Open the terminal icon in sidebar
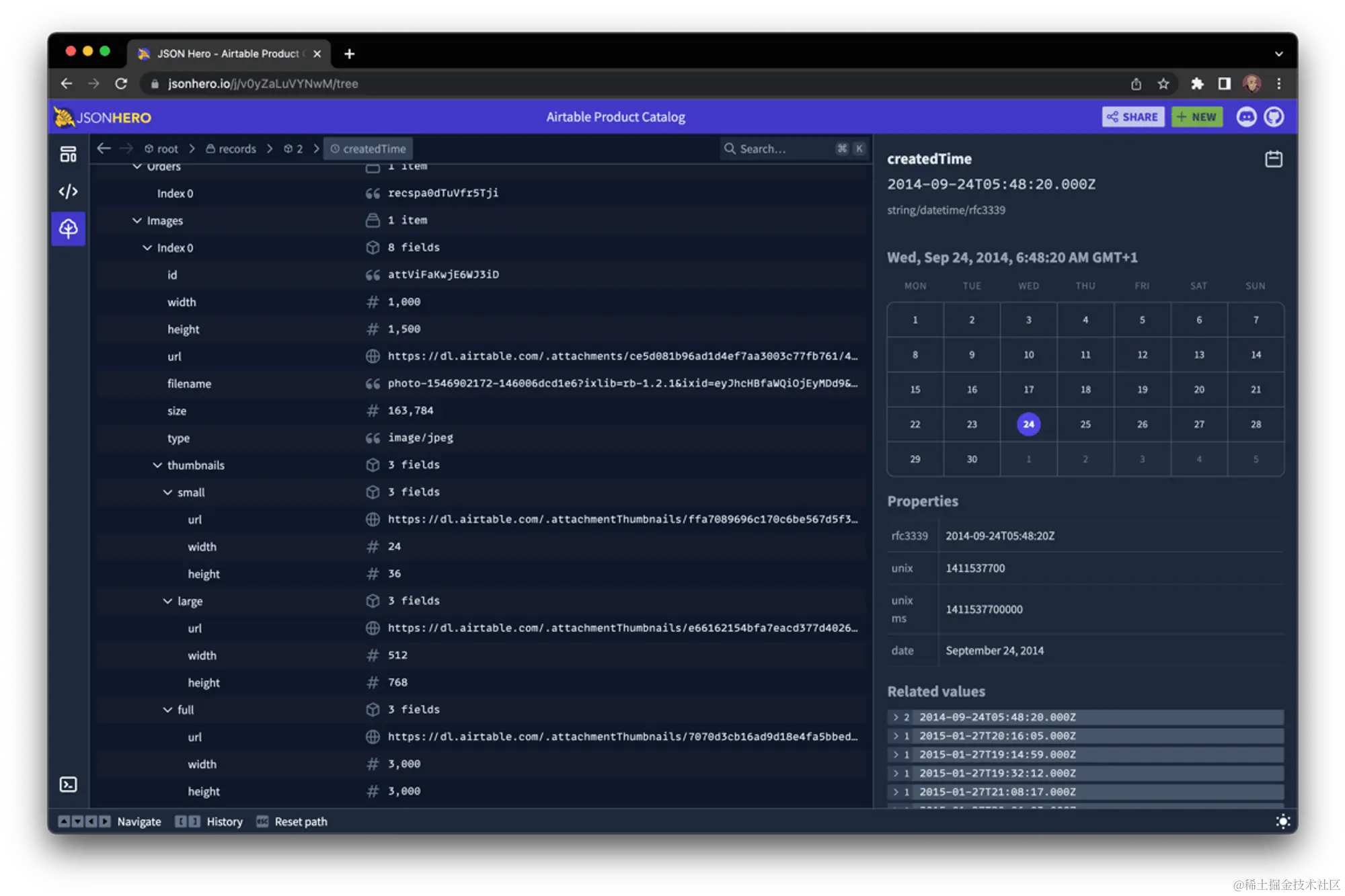 (68, 784)
